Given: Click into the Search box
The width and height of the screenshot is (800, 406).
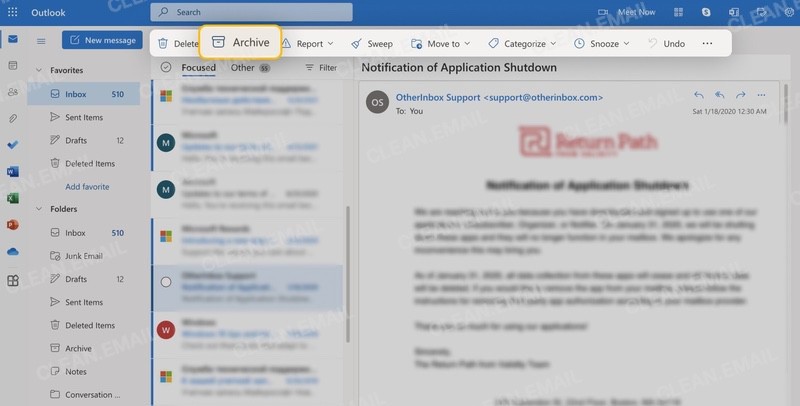Looking at the screenshot, I should point(252,12).
